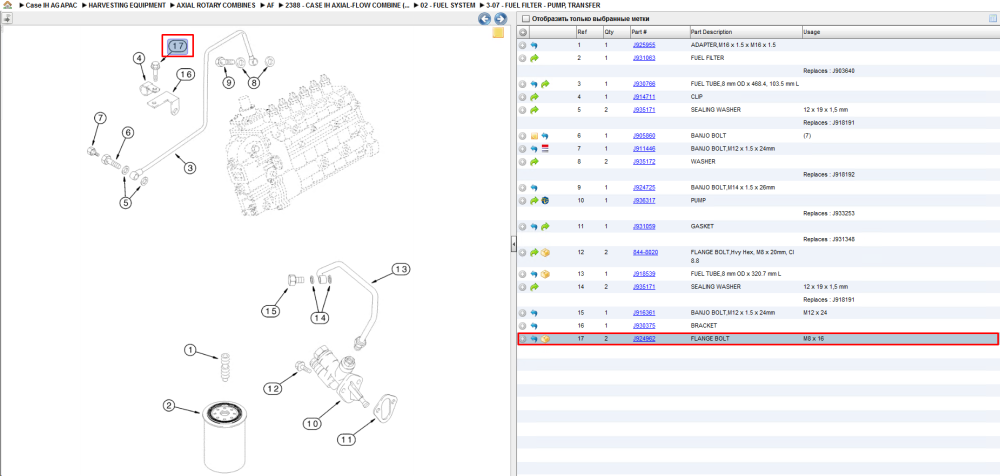The height and width of the screenshot is (476, 1000).
Task: Click green arrow icon in ref 14 SEALING WASHER row
Action: point(534,286)
